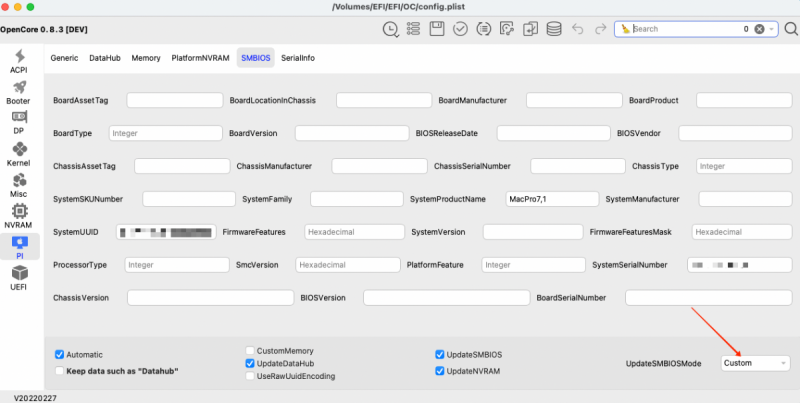Click the SystemVersion input field
Screen dimensions: 800x403
[x=533, y=232]
